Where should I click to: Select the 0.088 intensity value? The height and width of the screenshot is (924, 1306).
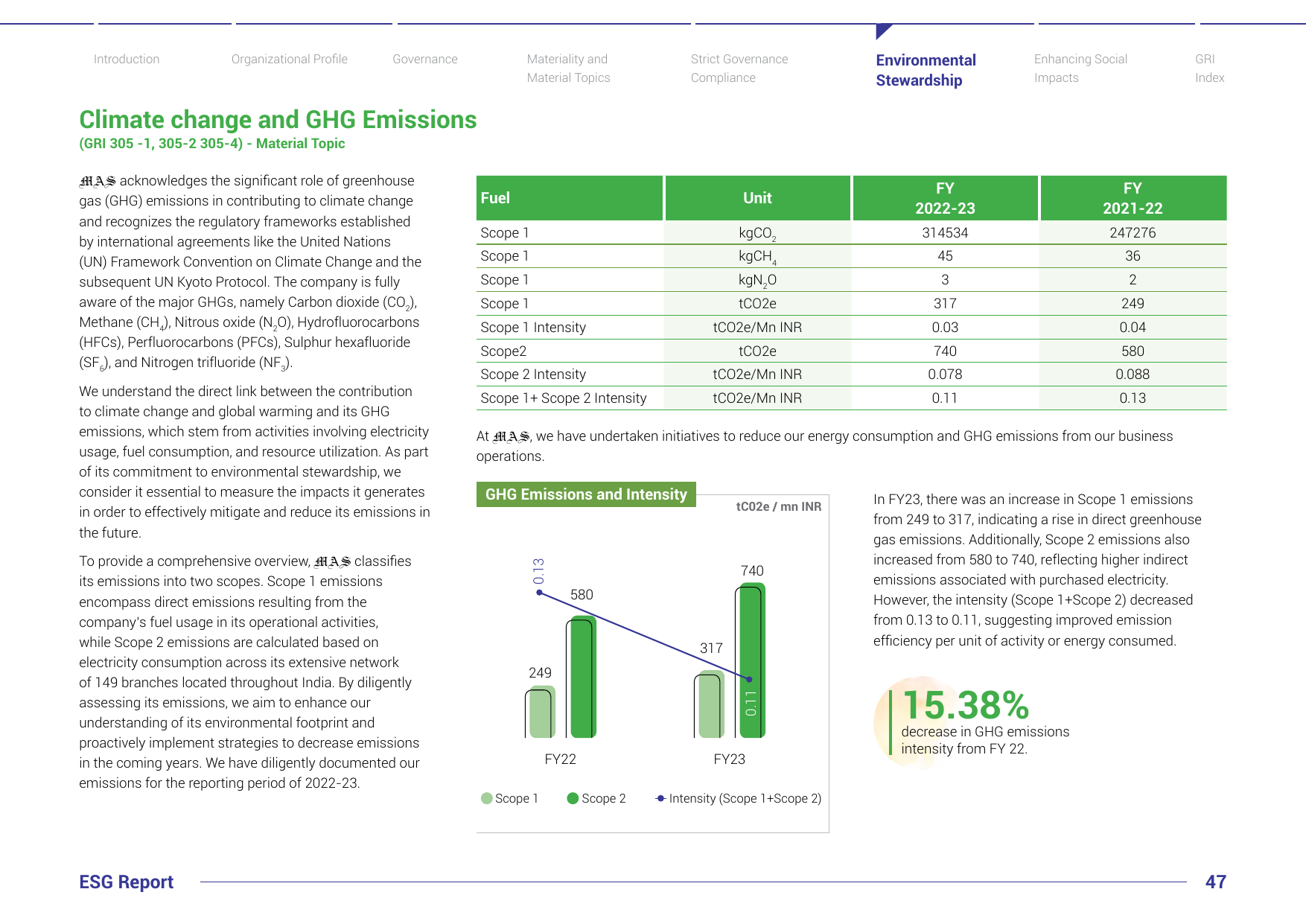pyautogui.click(x=1133, y=375)
